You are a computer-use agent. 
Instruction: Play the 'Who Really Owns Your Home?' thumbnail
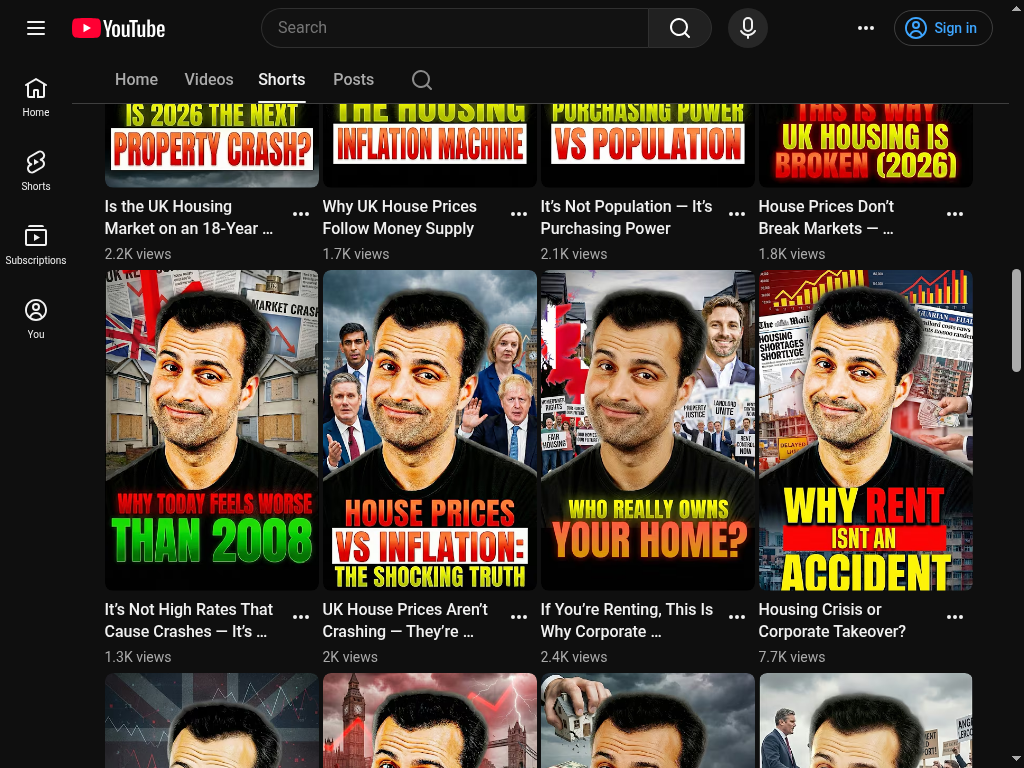point(648,430)
